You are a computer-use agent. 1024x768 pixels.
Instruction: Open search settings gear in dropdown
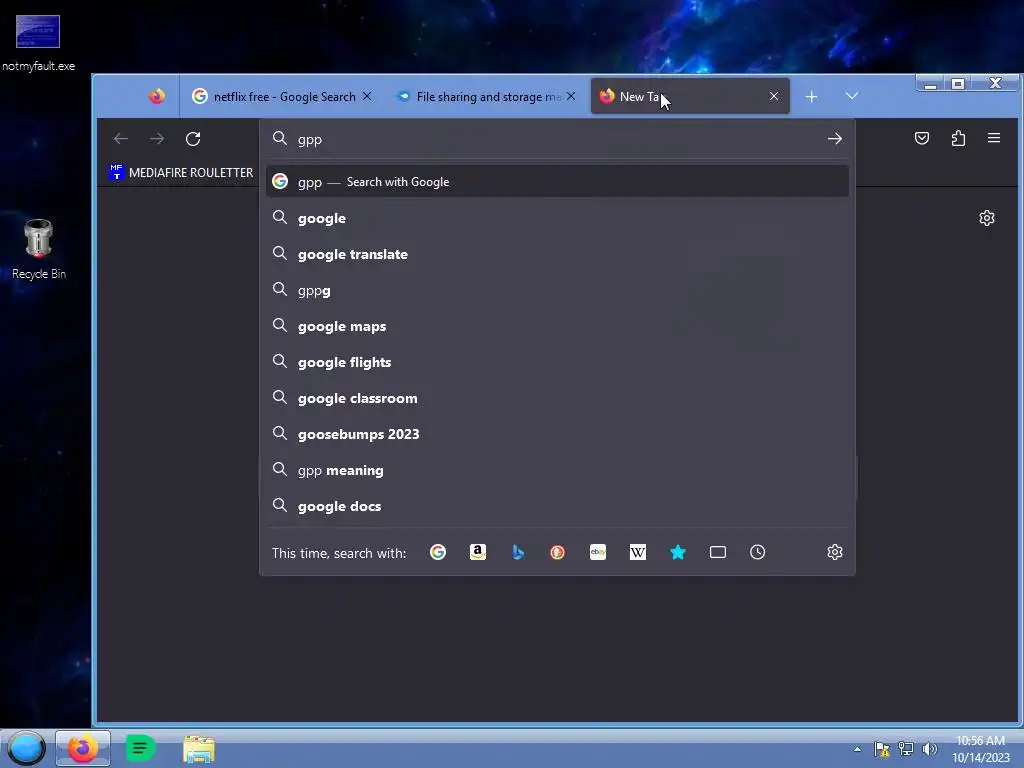click(835, 552)
